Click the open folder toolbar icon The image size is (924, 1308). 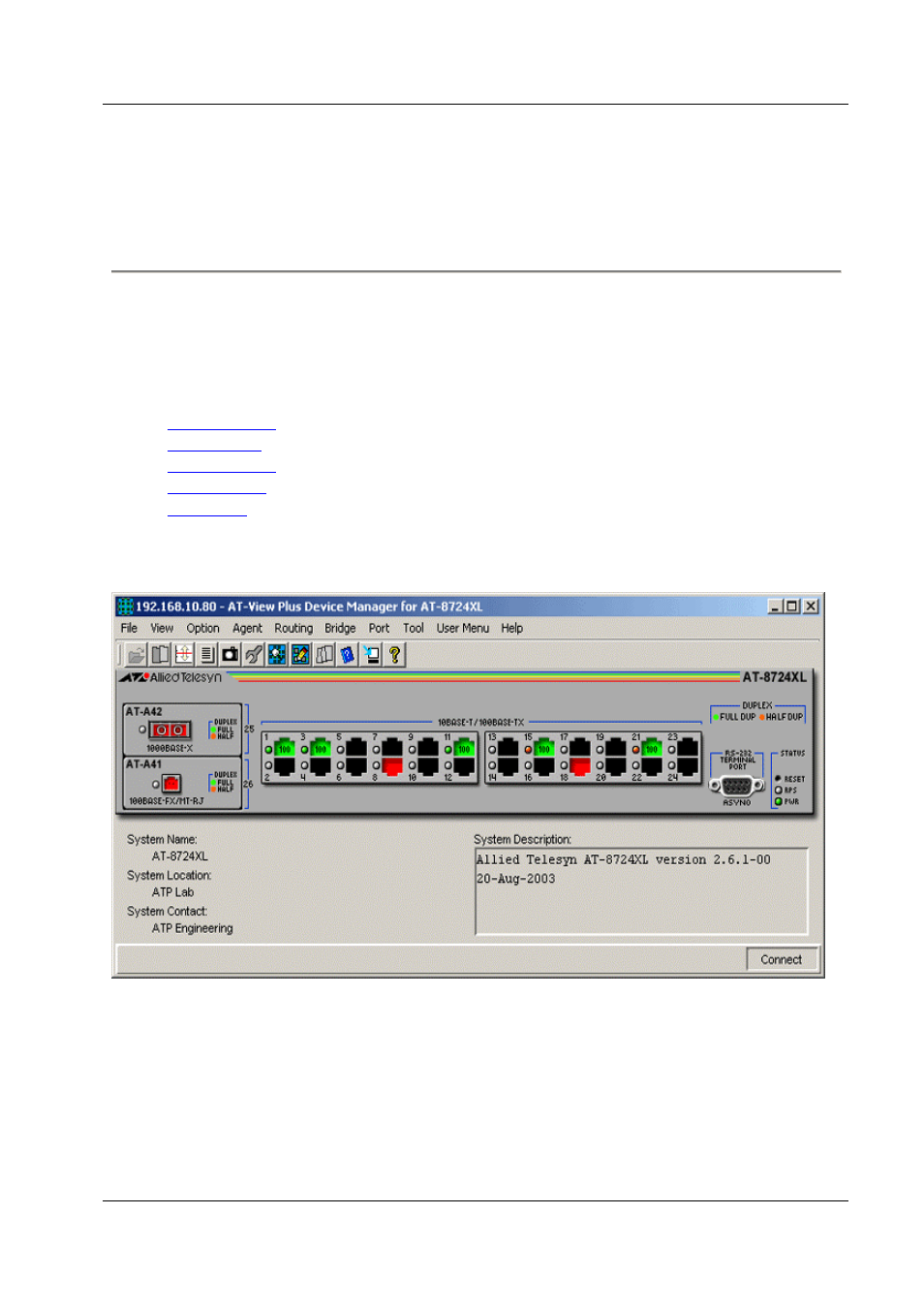click(137, 654)
